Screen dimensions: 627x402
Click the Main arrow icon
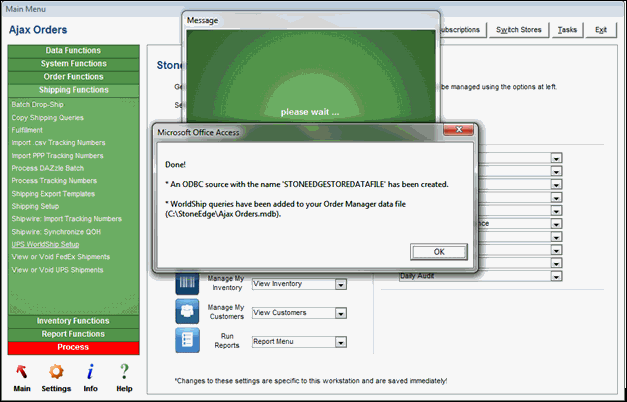pyautogui.click(x=22, y=372)
